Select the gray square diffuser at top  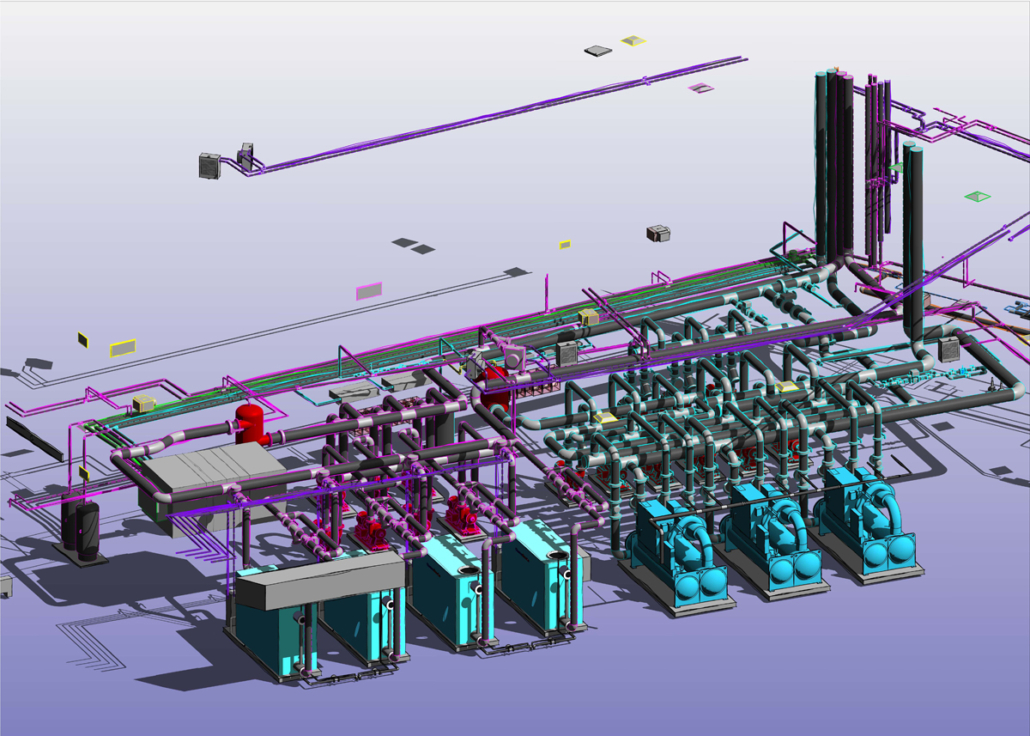point(598,50)
